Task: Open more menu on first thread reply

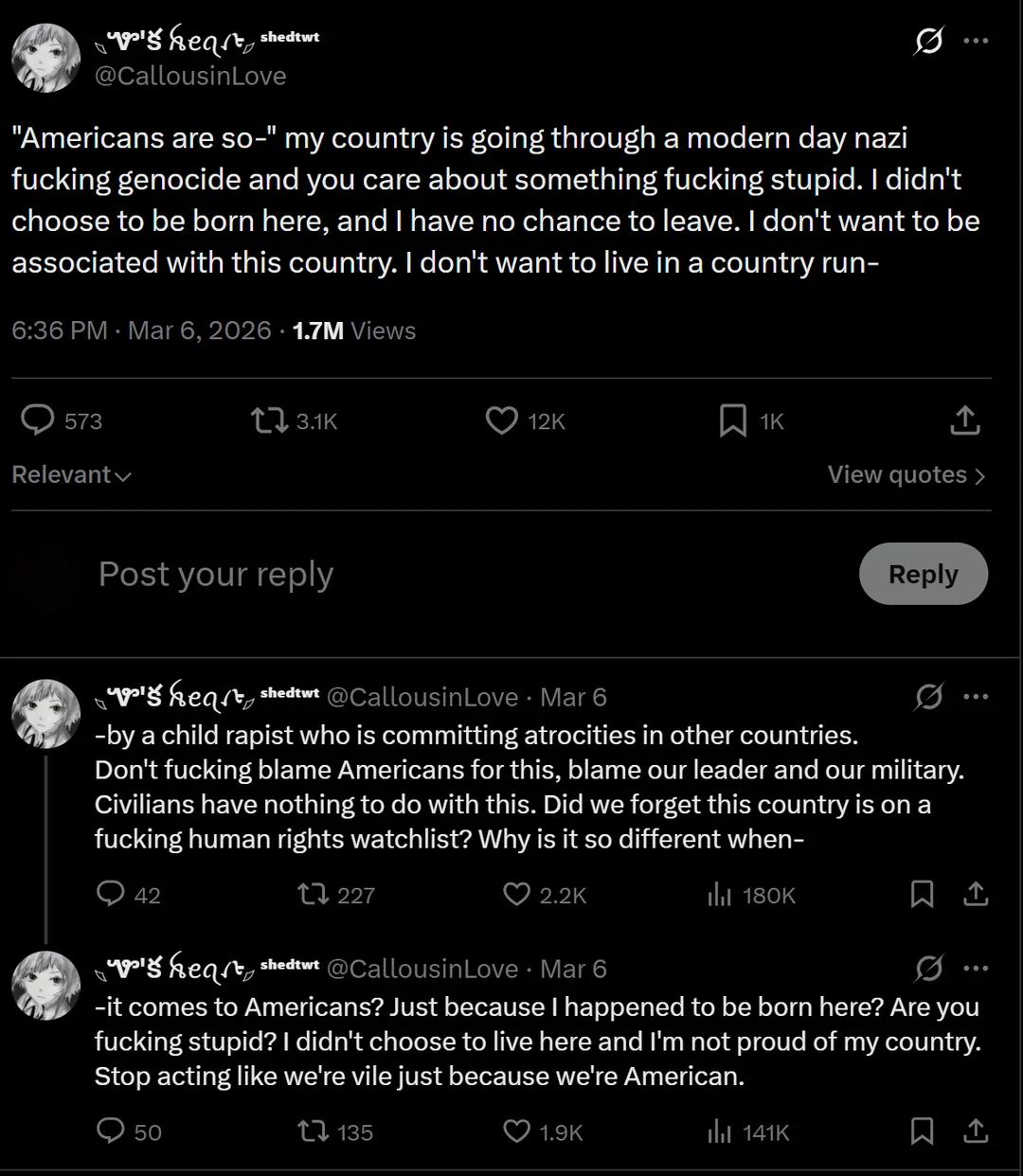Action: tap(976, 697)
